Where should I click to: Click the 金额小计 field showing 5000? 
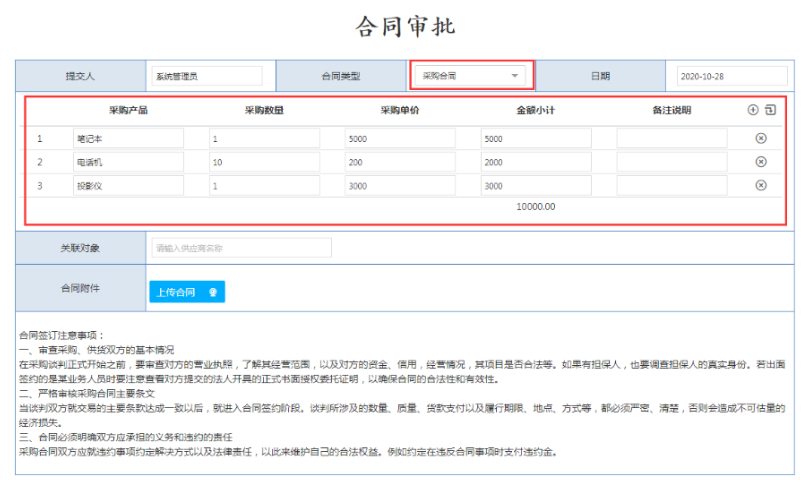coord(535,139)
